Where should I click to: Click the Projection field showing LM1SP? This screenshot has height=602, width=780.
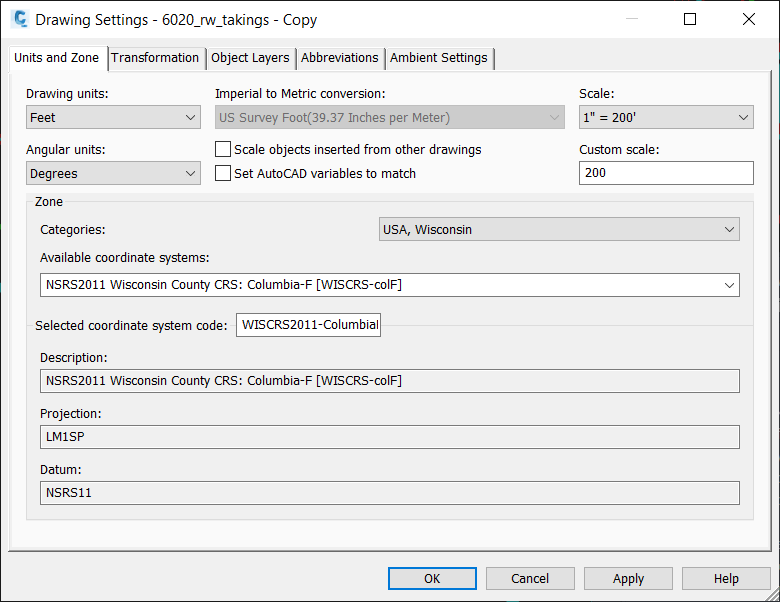(390, 437)
